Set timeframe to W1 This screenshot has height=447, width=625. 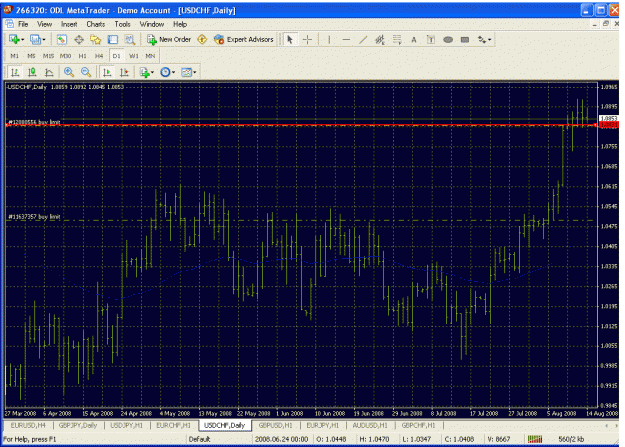(134, 56)
